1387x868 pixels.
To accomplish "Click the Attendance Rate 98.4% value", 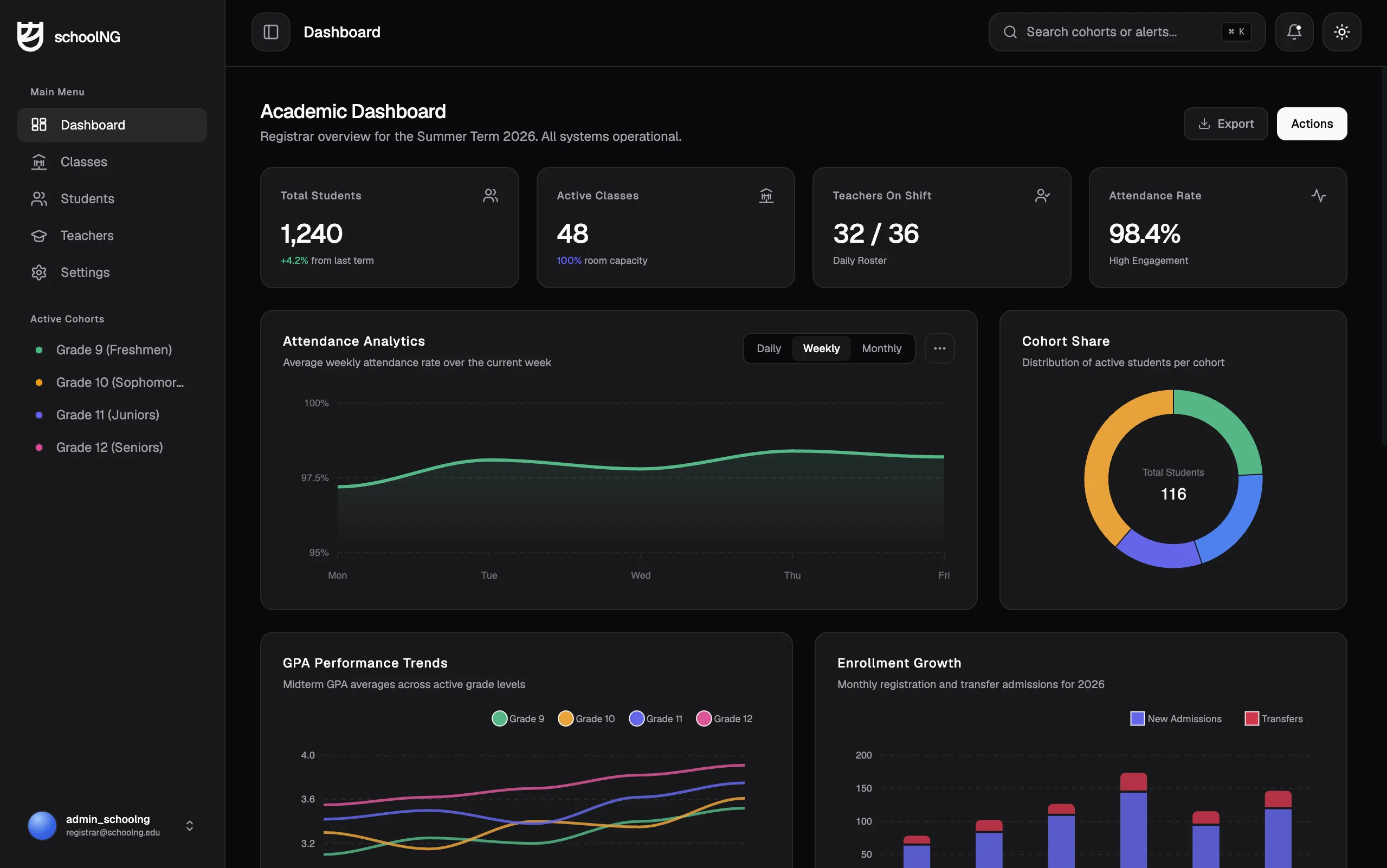I will tap(1144, 234).
